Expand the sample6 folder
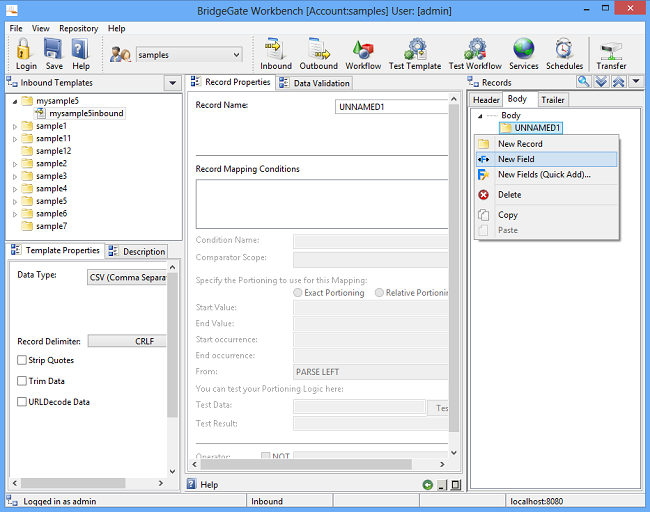Screen dimensions: 650x512 click(15, 214)
